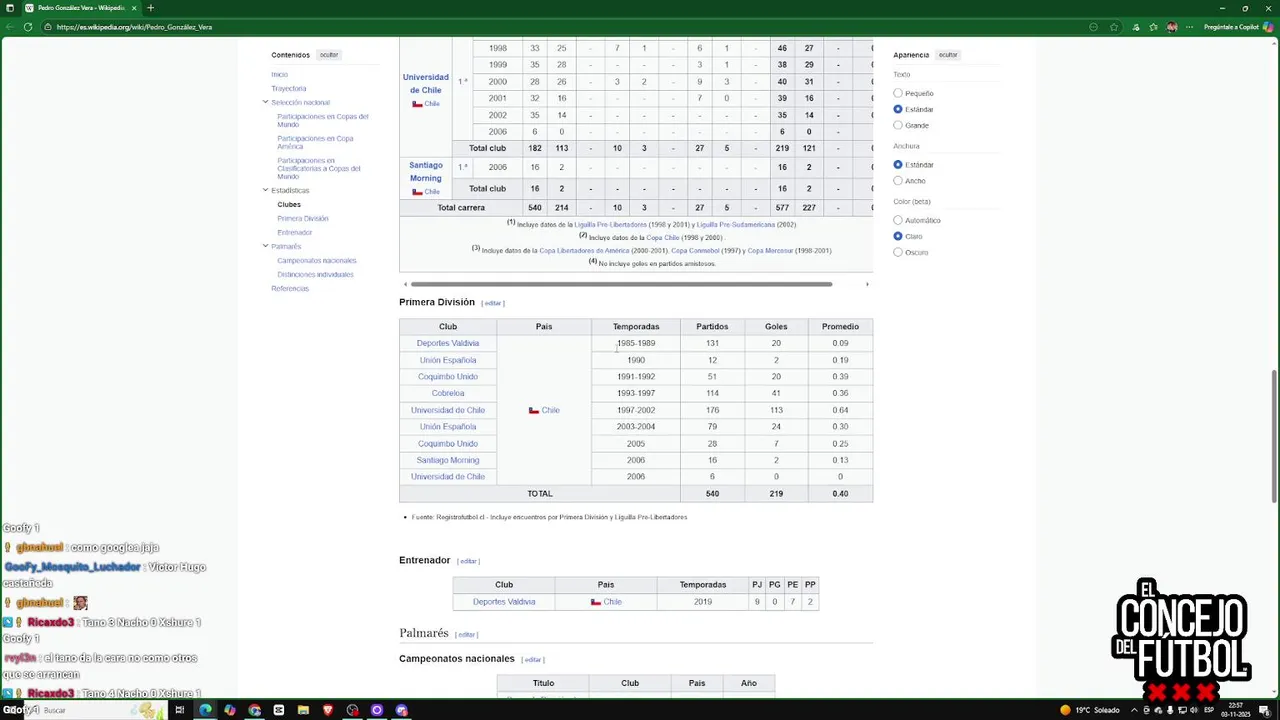Open Universidad de Chile link in stats table
This screenshot has height=720, width=1280.
coord(426,83)
